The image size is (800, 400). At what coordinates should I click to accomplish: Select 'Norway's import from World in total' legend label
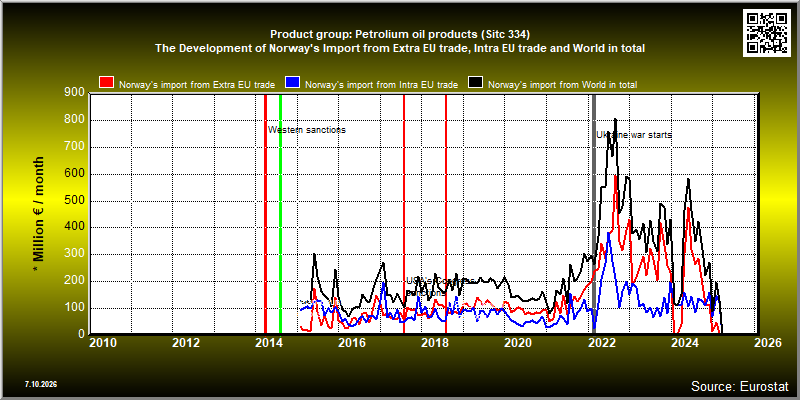click(x=563, y=85)
